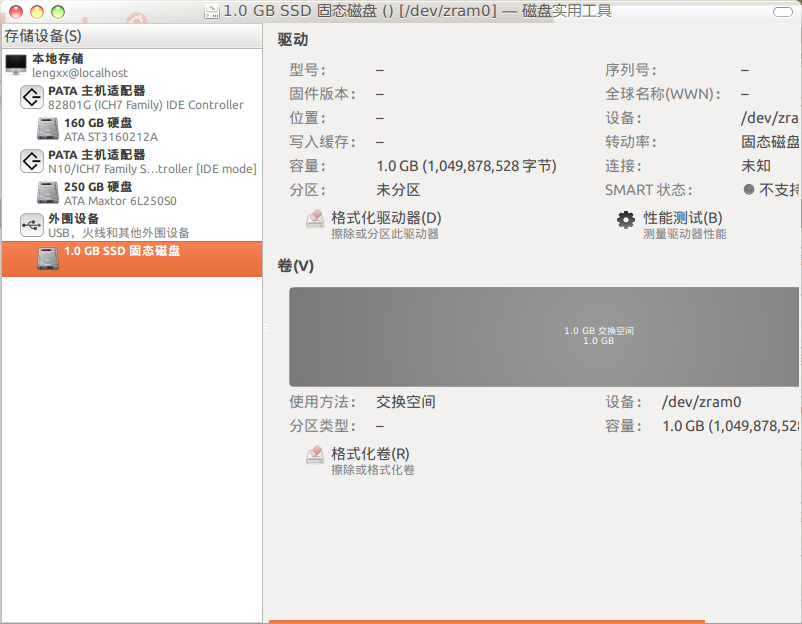Image resolution: width=802 pixels, height=624 pixels.
Task: Click the 250 GB hard disk icon
Action: pyautogui.click(x=48, y=193)
